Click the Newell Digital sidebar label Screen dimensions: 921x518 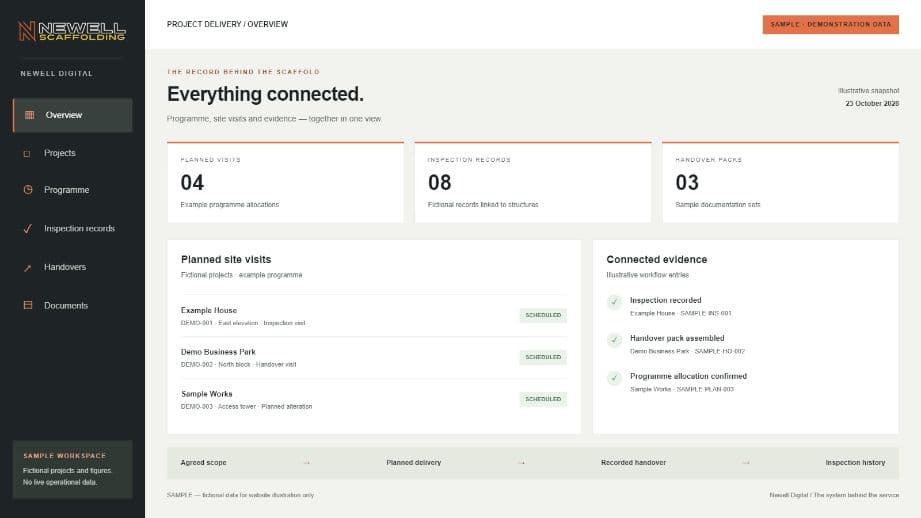point(56,73)
